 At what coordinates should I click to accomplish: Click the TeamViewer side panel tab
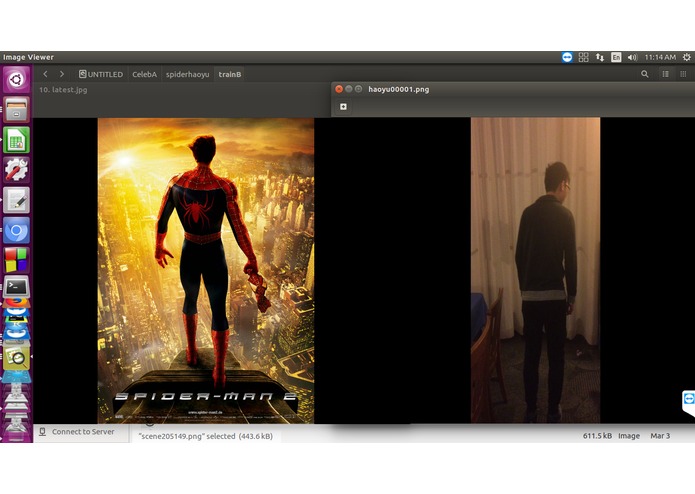(688, 403)
